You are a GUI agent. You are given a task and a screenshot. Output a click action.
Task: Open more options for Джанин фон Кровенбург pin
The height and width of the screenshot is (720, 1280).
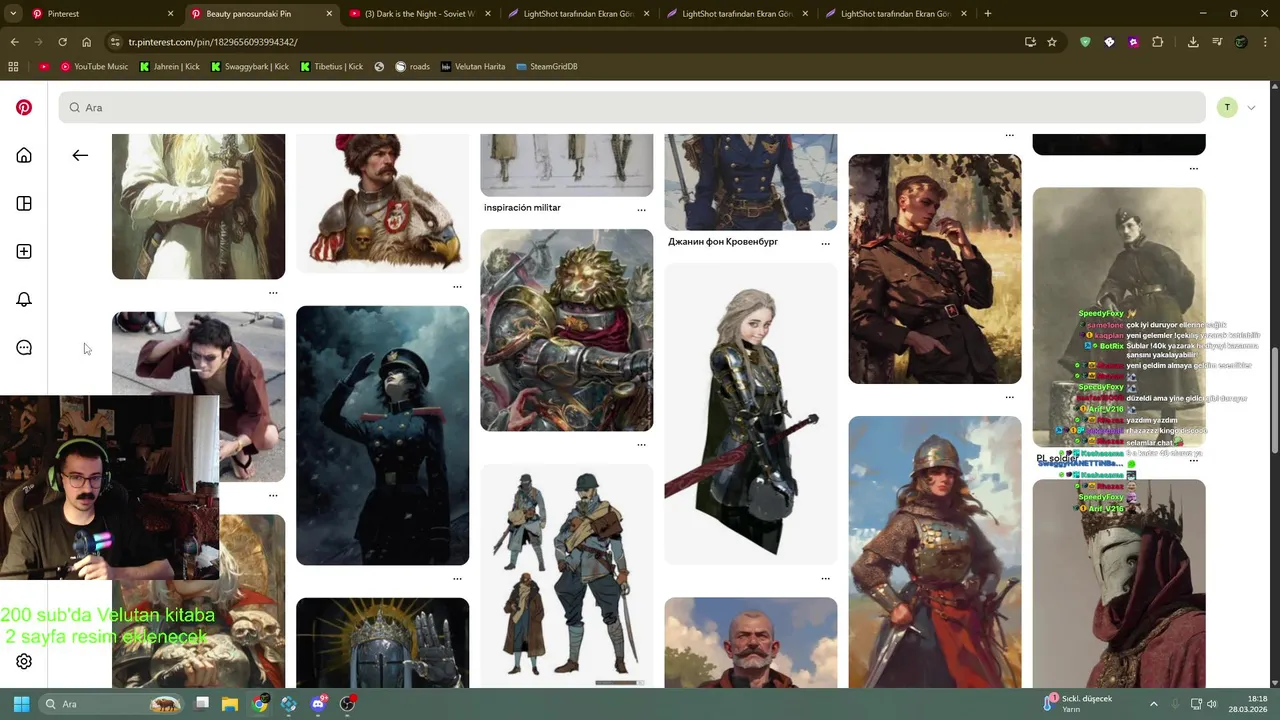point(825,244)
